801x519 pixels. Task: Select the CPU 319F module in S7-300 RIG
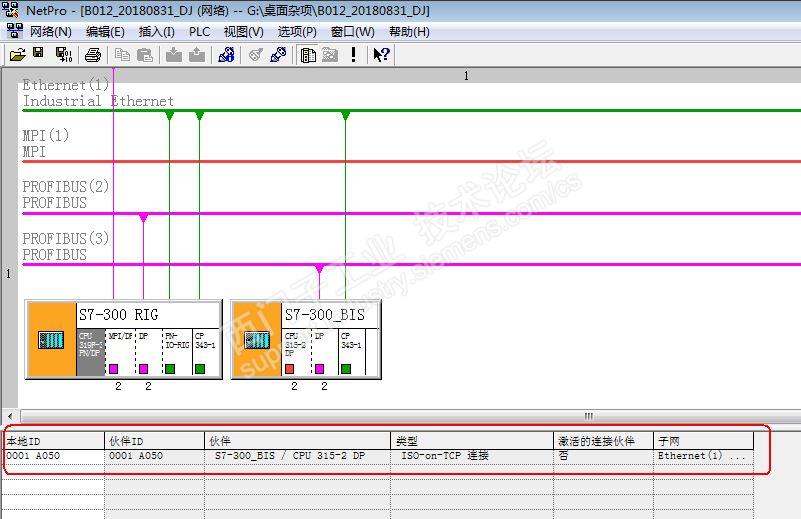tap(90, 352)
